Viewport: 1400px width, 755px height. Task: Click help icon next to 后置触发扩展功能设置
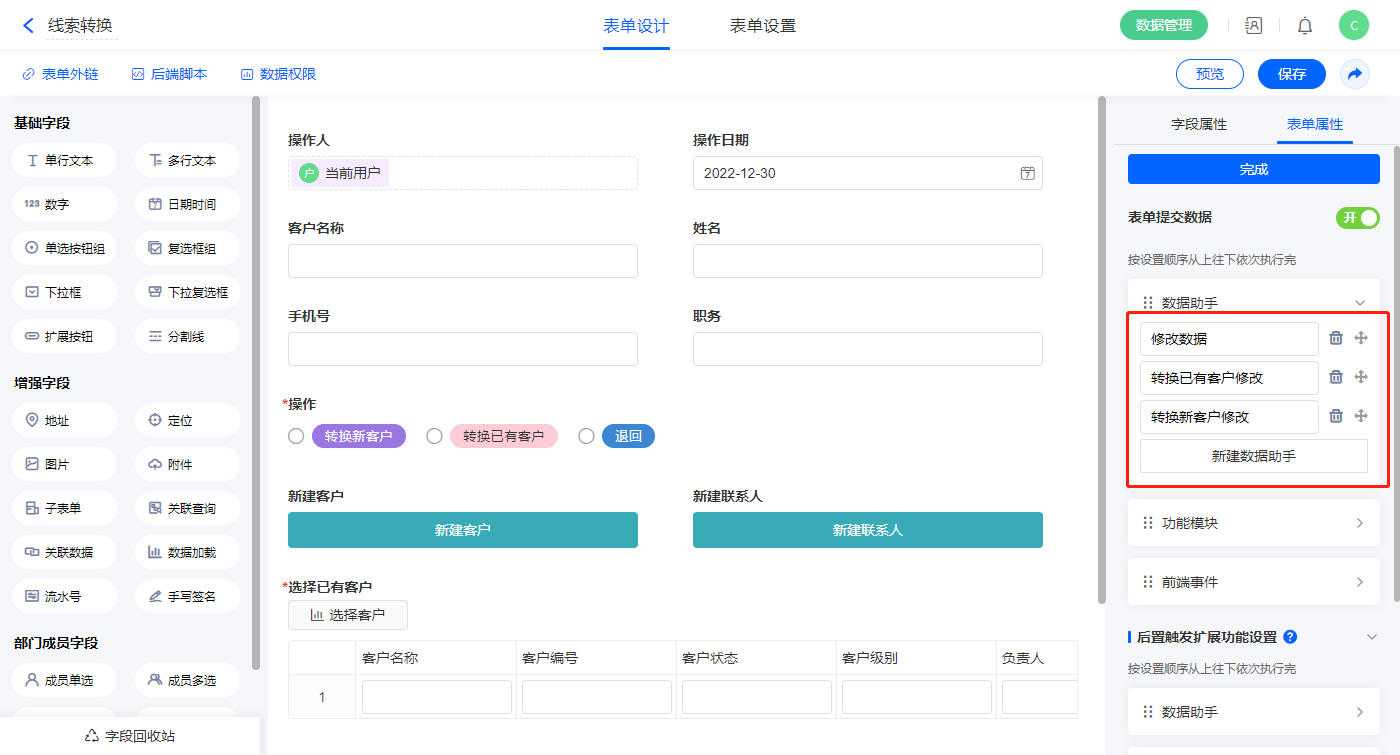[x=1290, y=637]
